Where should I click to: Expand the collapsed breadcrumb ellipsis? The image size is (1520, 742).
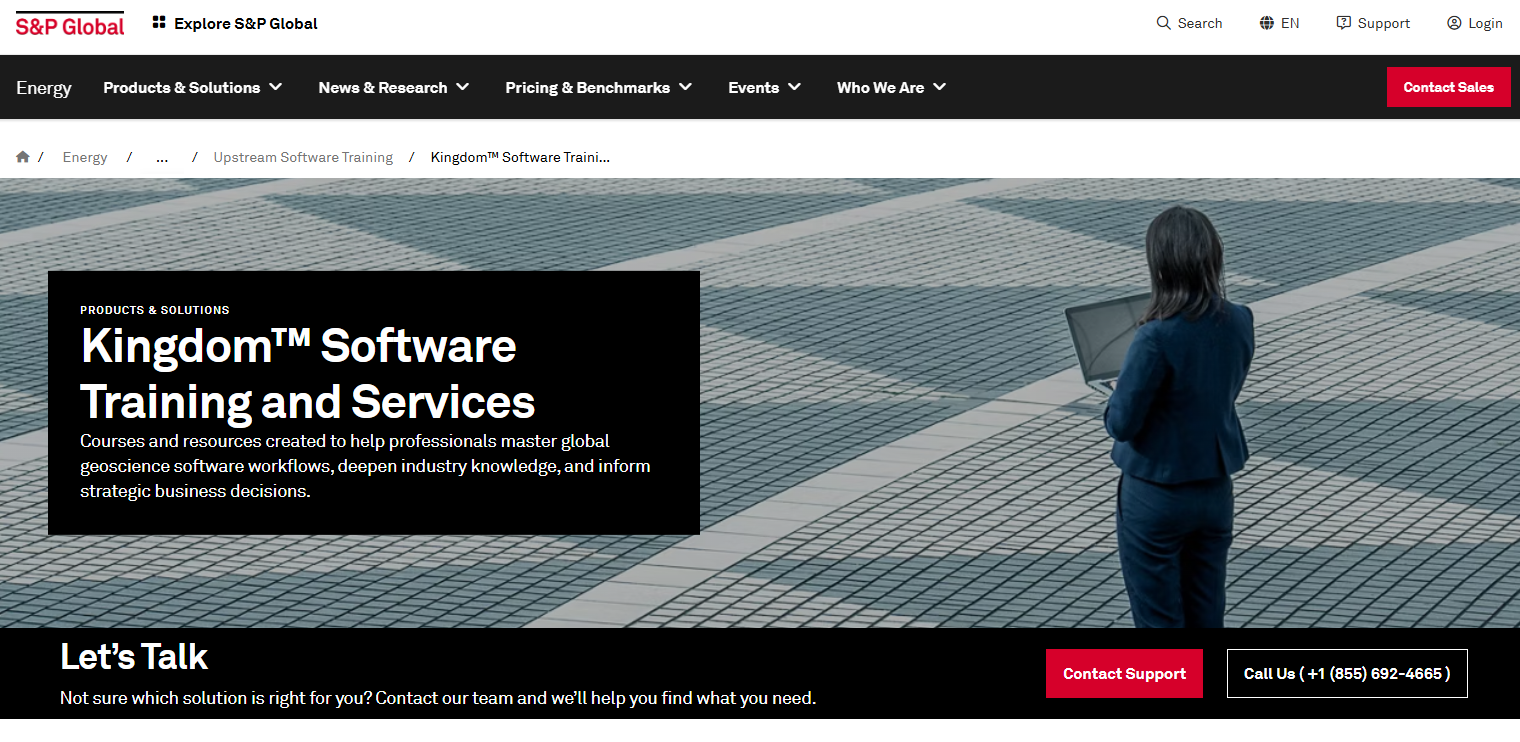pyautogui.click(x=162, y=157)
